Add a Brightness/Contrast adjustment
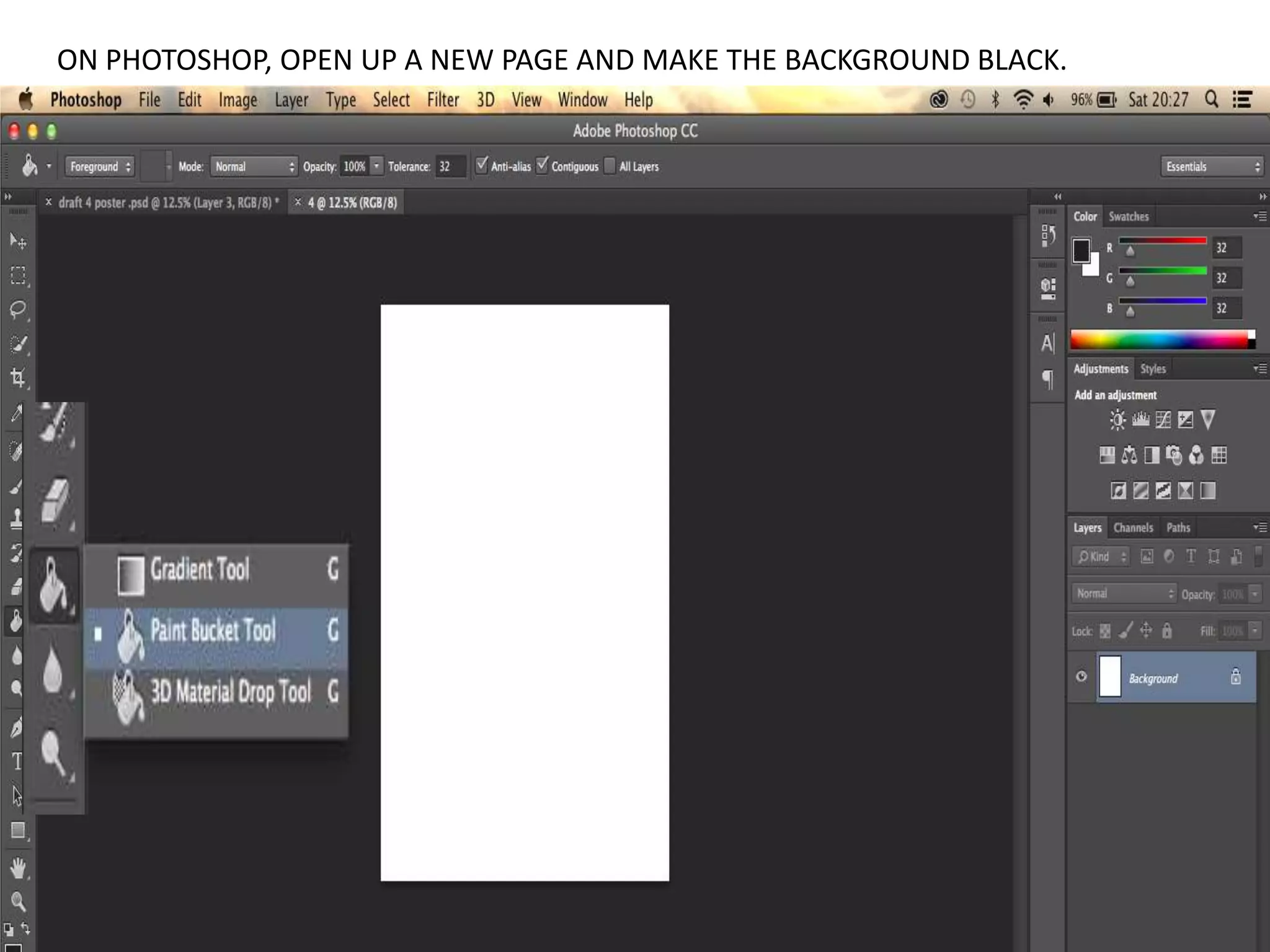1270x952 pixels. point(1117,420)
